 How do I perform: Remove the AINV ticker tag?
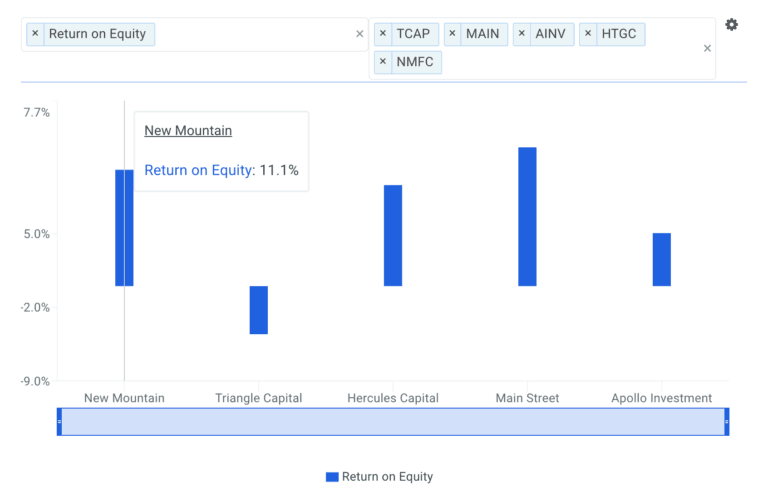[521, 34]
